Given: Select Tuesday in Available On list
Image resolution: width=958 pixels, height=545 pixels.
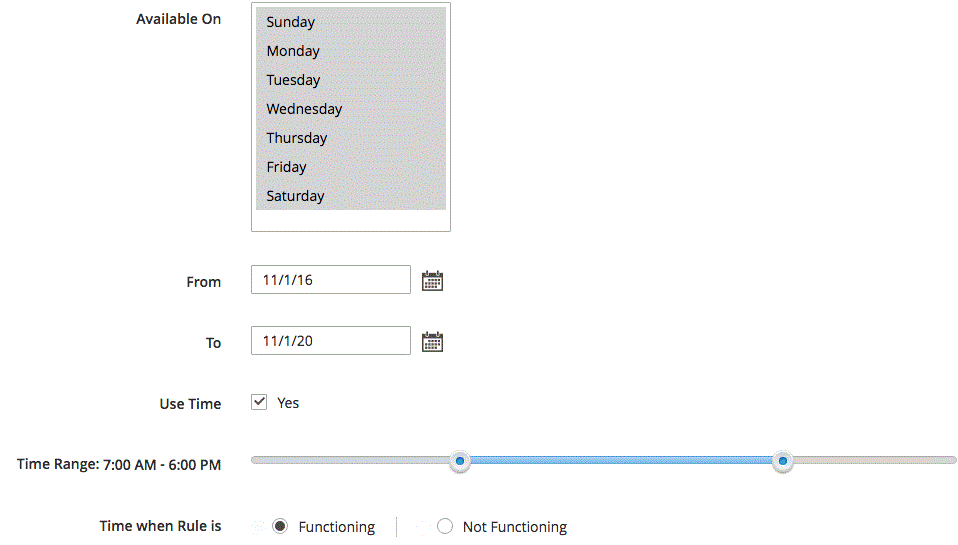Looking at the screenshot, I should coord(351,80).
